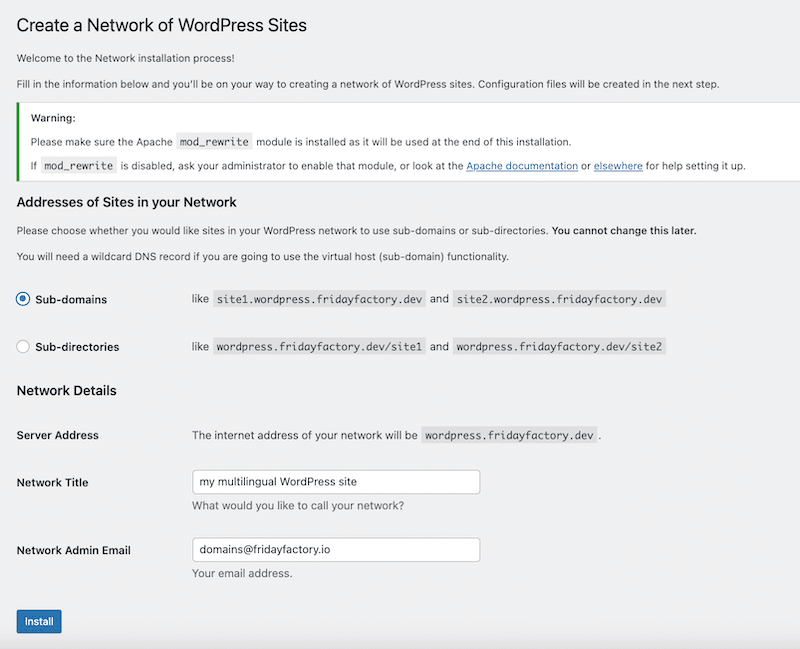Select the Sub-domains radio button

tap(23, 299)
